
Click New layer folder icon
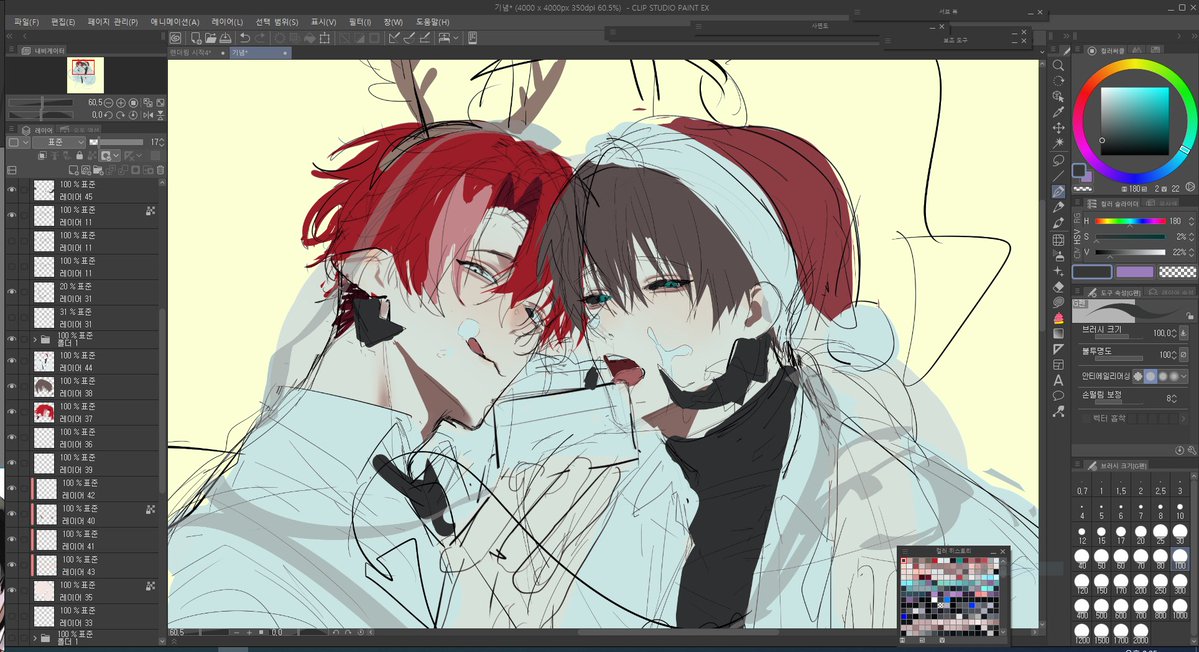(x=98, y=170)
